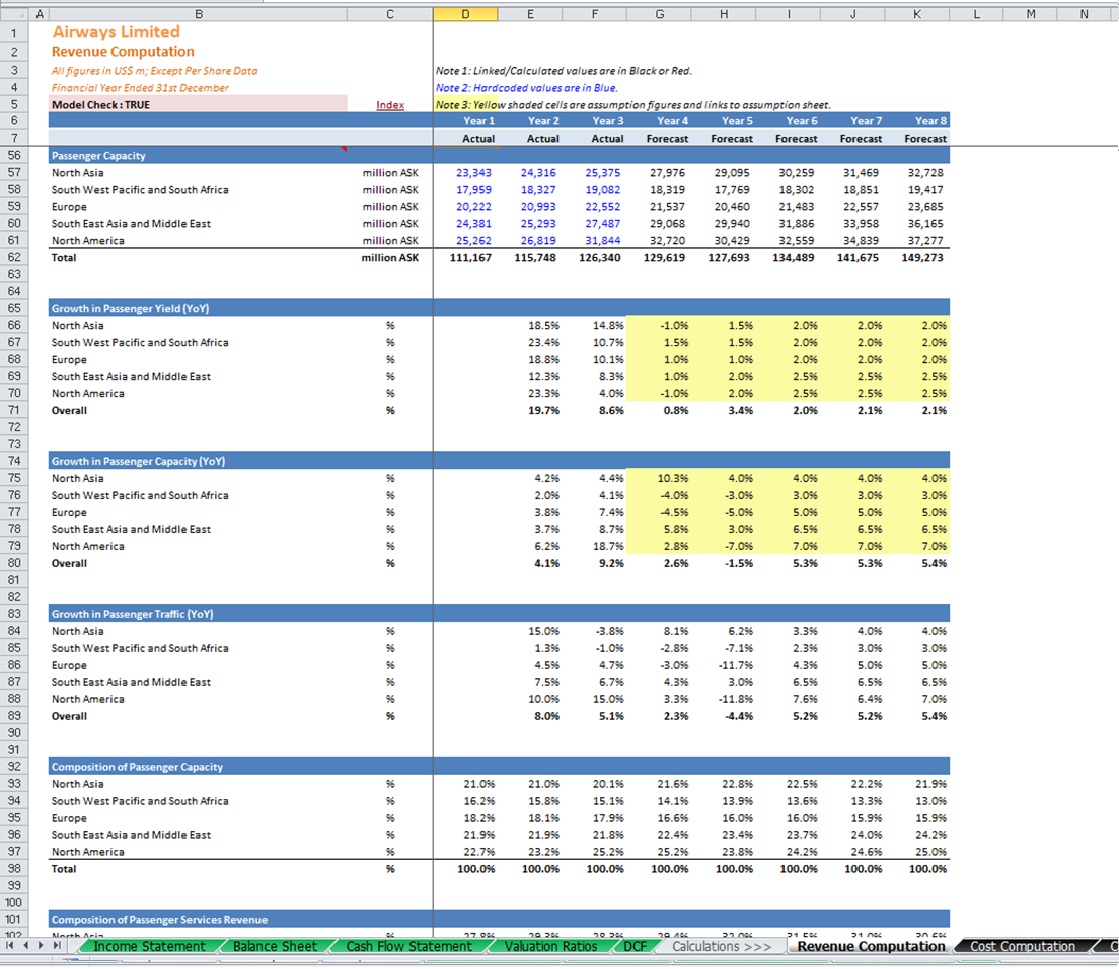The width and height of the screenshot is (1119, 969).
Task: Select South East Asia Year 3 value 27,487
Action: click(594, 223)
